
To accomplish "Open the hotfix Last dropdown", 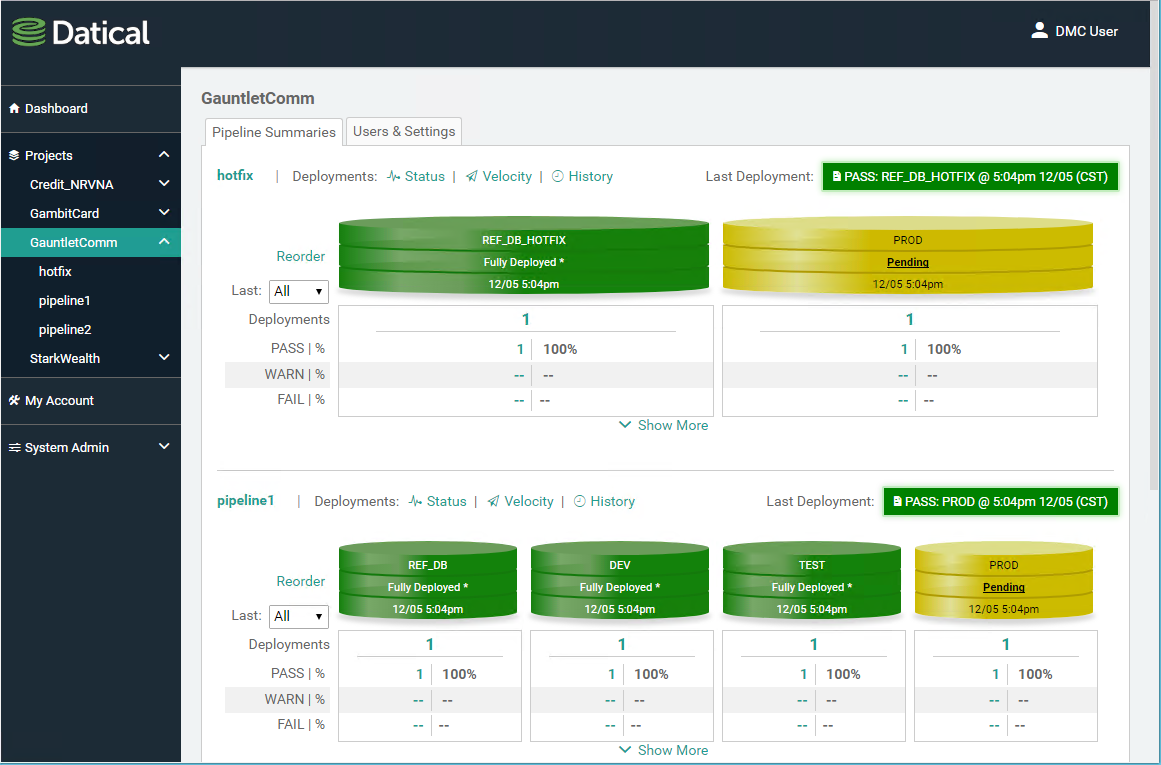I will (299, 291).
